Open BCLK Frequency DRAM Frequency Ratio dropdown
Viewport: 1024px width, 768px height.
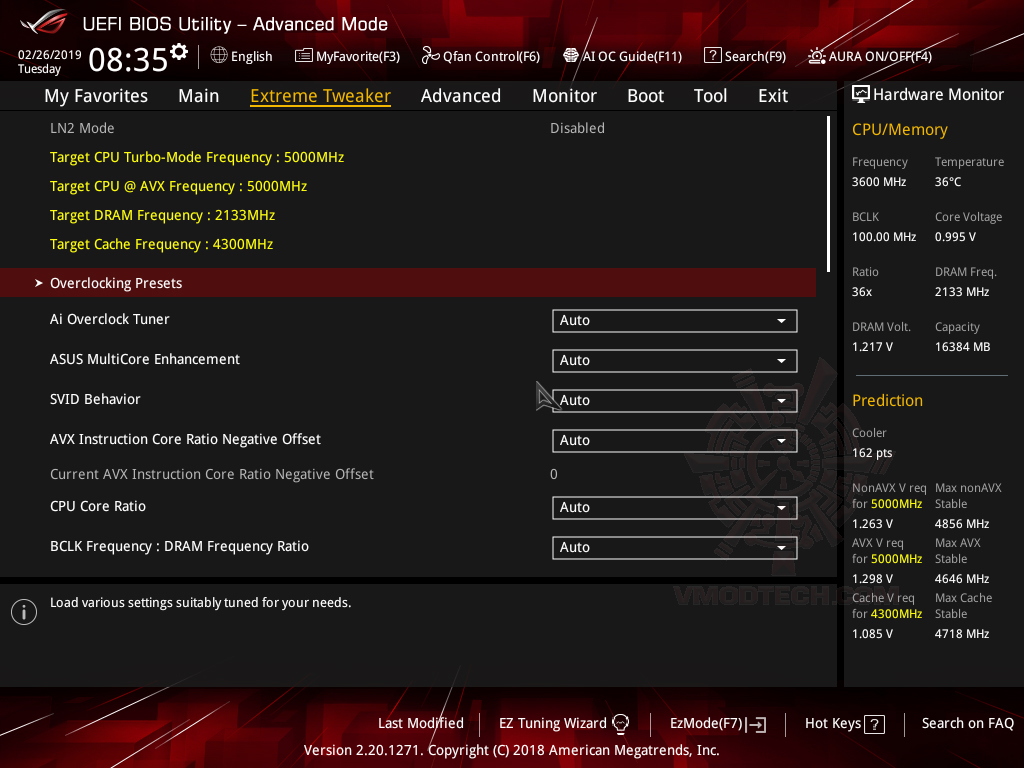[x=675, y=547]
